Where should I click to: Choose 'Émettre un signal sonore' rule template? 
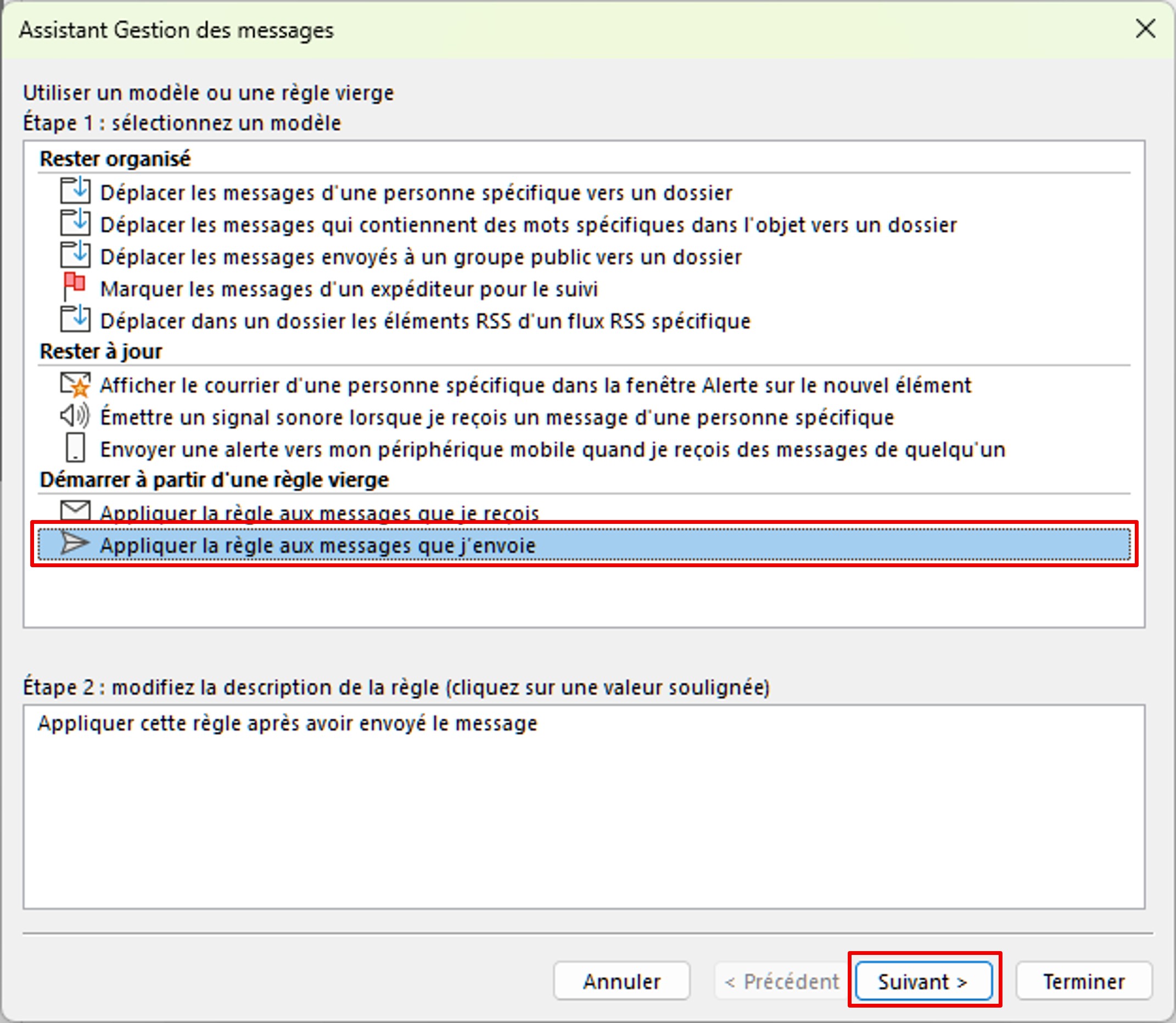tap(497, 417)
